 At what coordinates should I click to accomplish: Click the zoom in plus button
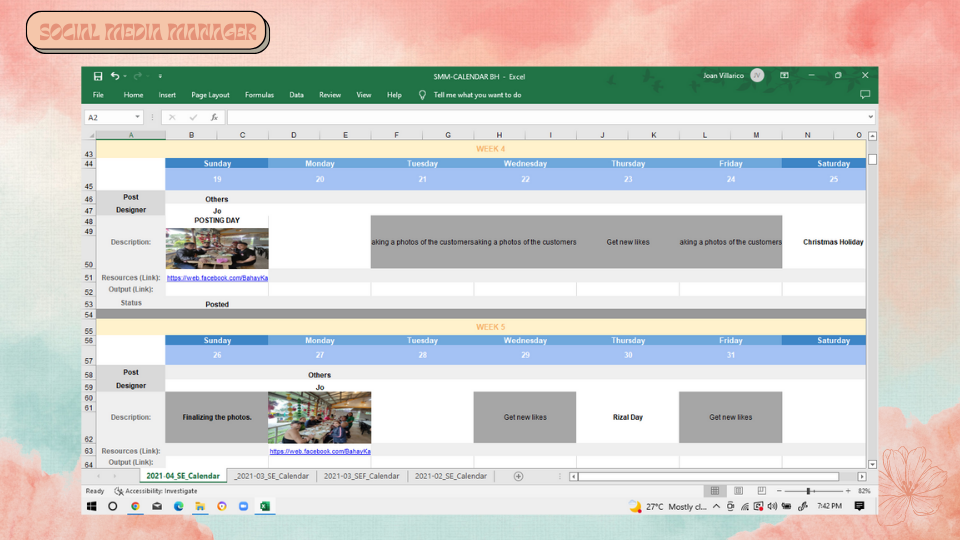tap(848, 491)
